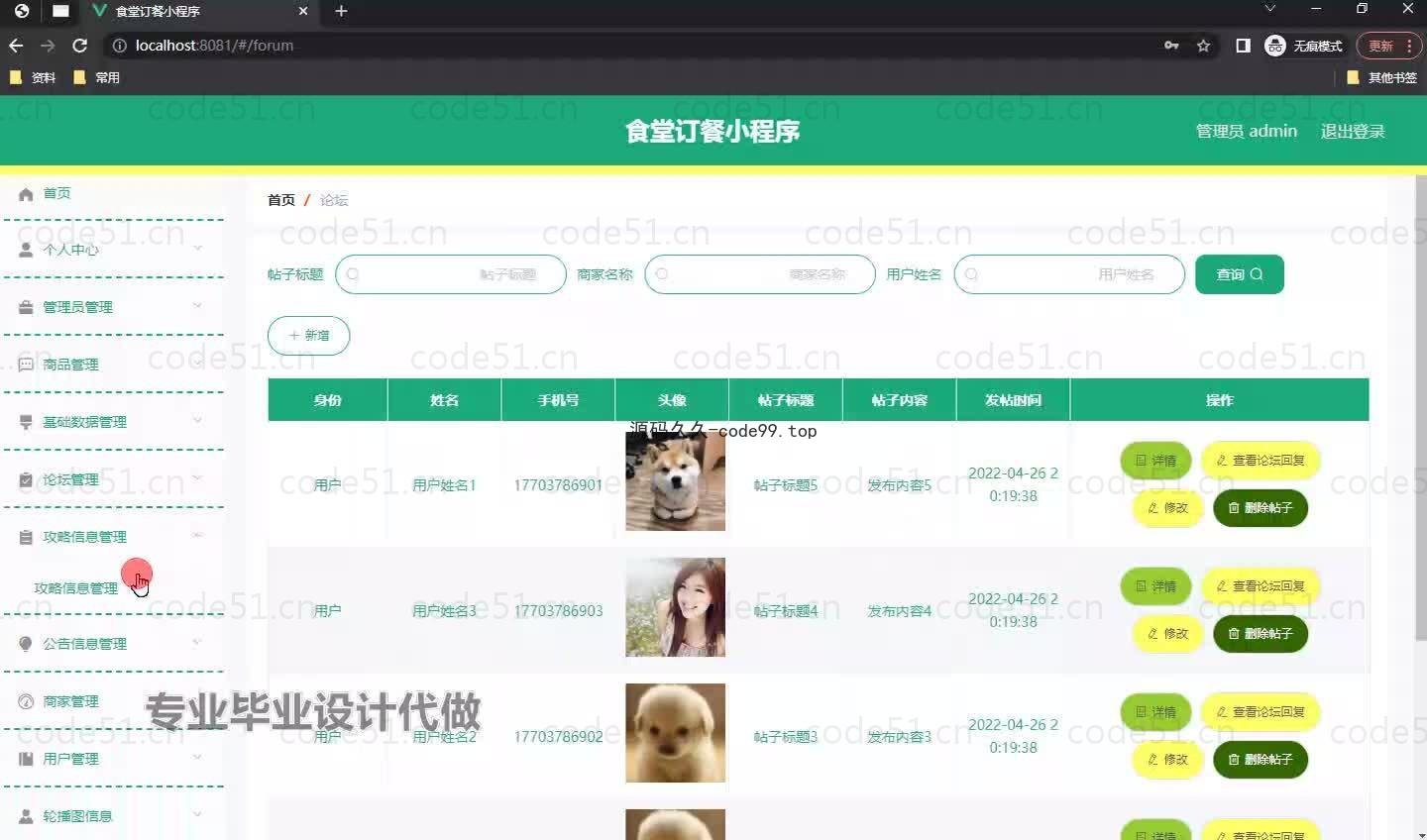The height and width of the screenshot is (840, 1427).
Task: Click the 基础数据管理 icon in the sidebar
Action: (26, 422)
